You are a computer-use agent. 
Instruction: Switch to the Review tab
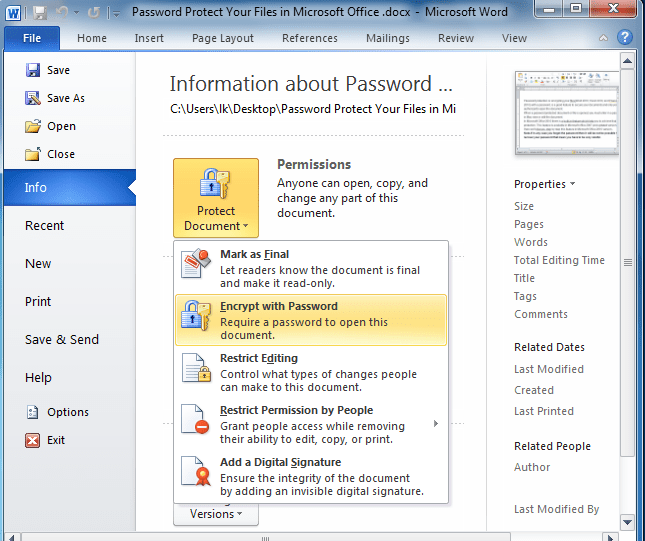coord(456,38)
